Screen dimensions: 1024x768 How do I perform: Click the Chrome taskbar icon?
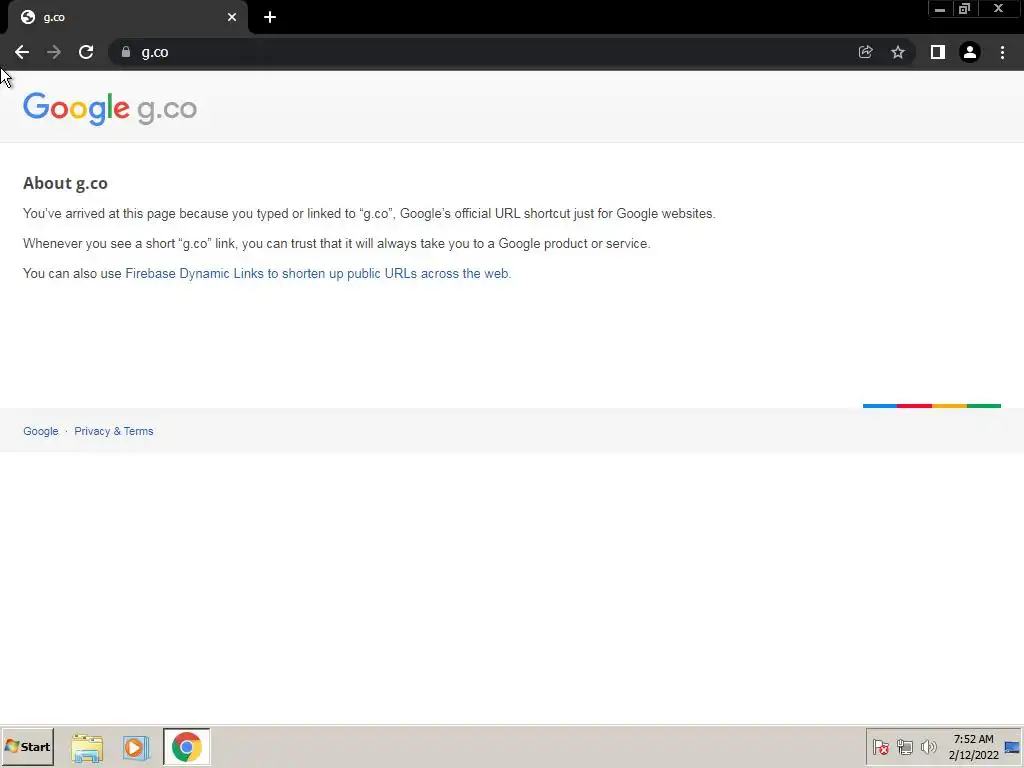pos(187,747)
